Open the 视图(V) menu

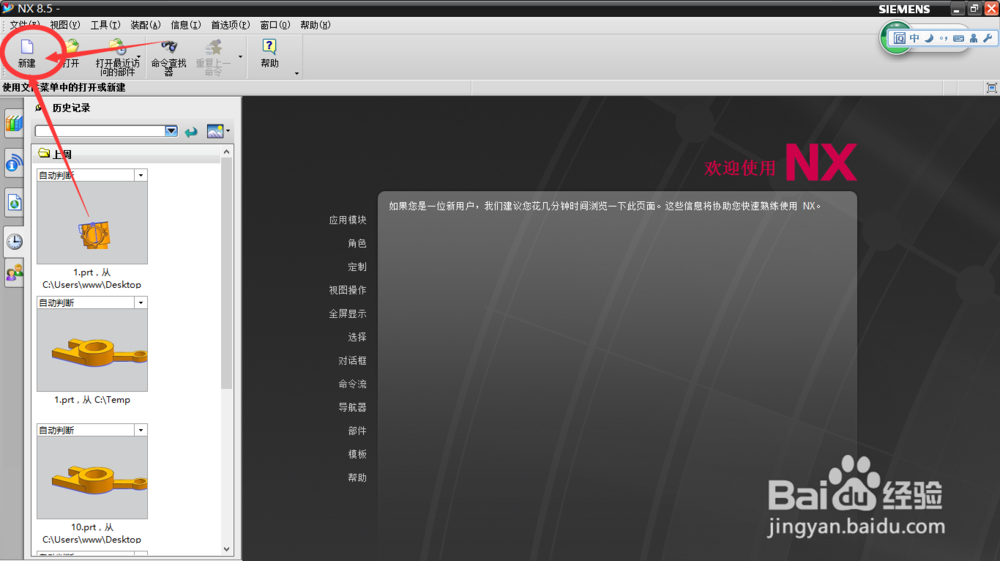click(x=65, y=25)
